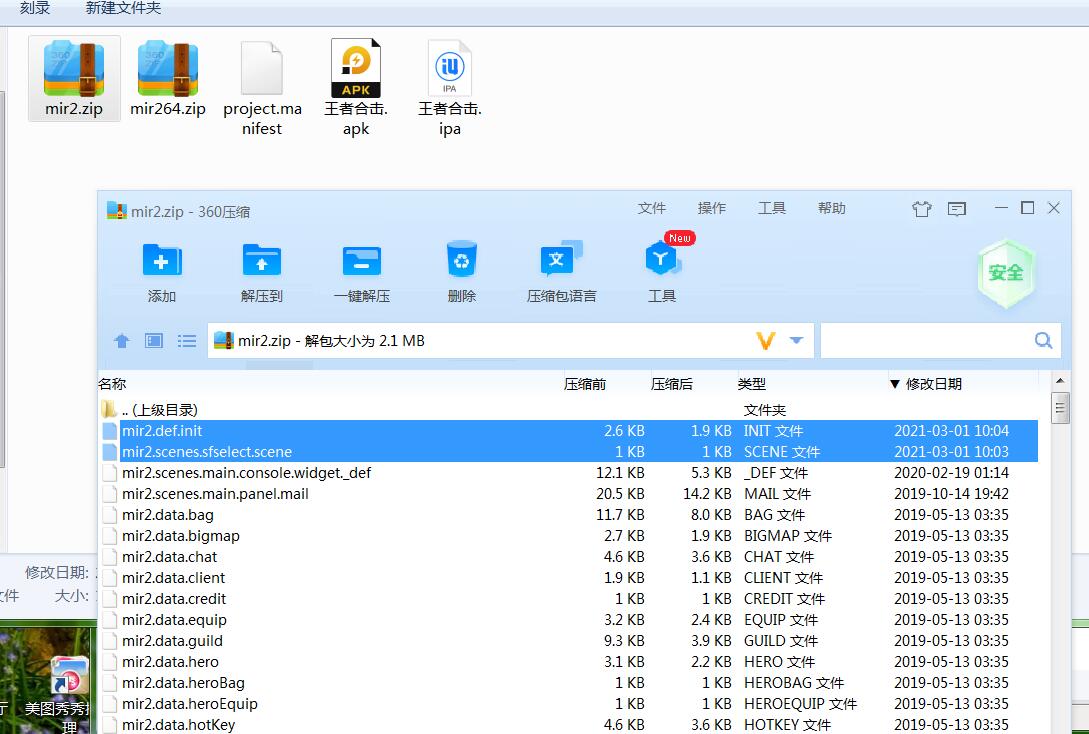Click the search magnifier icon
1089x734 pixels.
[x=1043, y=341]
